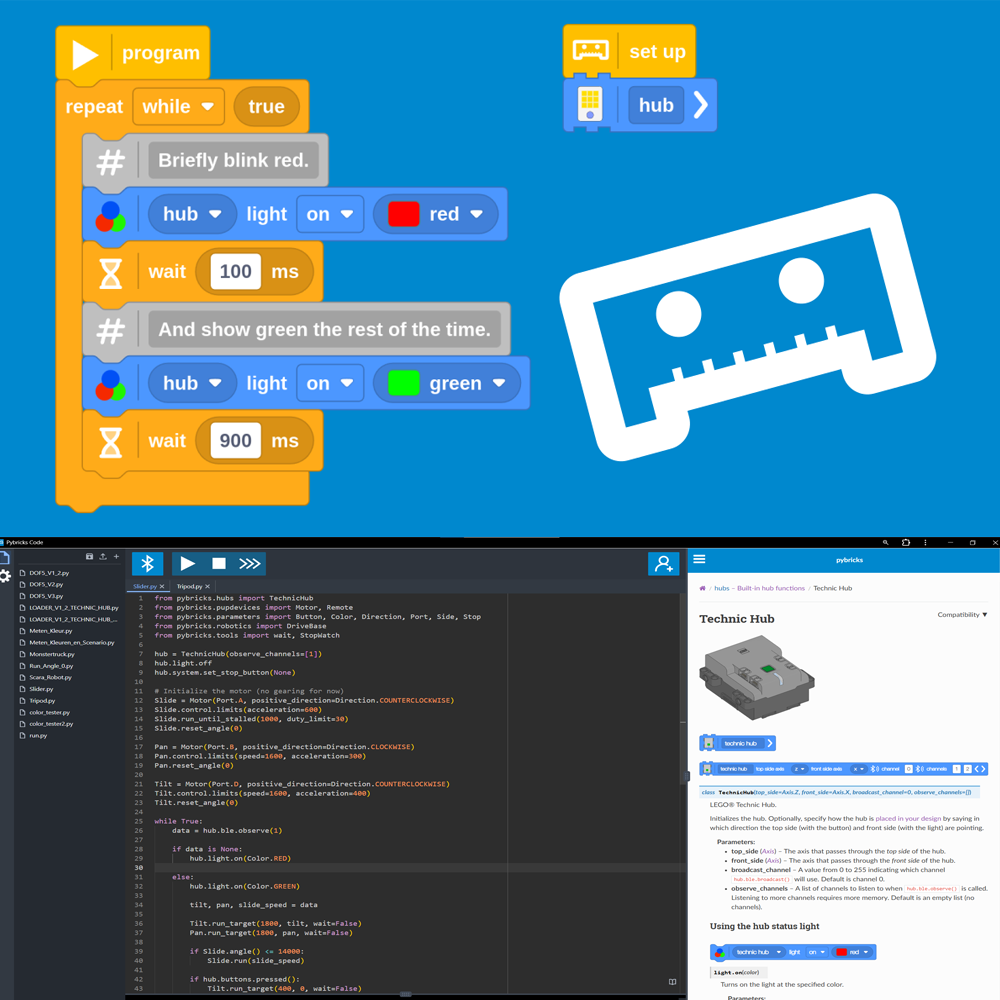Open the 'on' dropdown on the green light block
Viewport: 1000px width, 1000px height.
click(x=330, y=383)
